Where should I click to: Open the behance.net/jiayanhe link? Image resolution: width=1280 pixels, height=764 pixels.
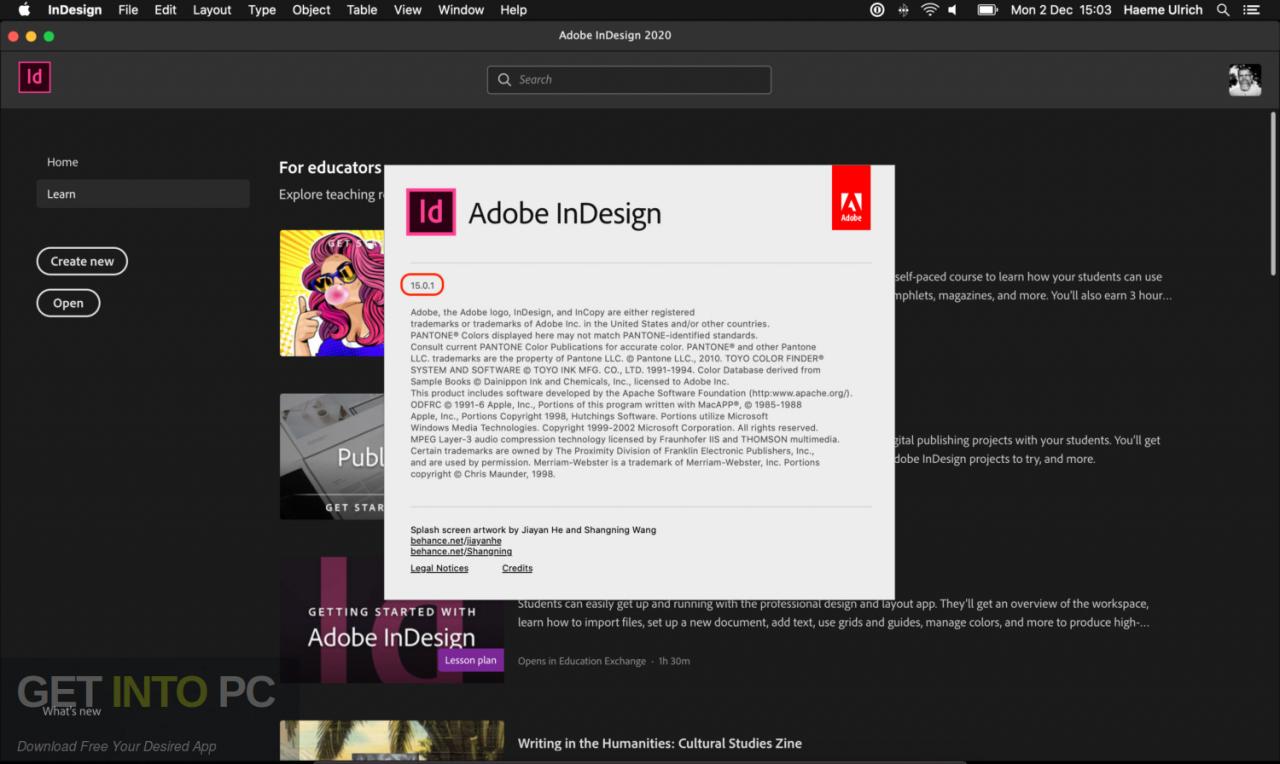[456, 541]
